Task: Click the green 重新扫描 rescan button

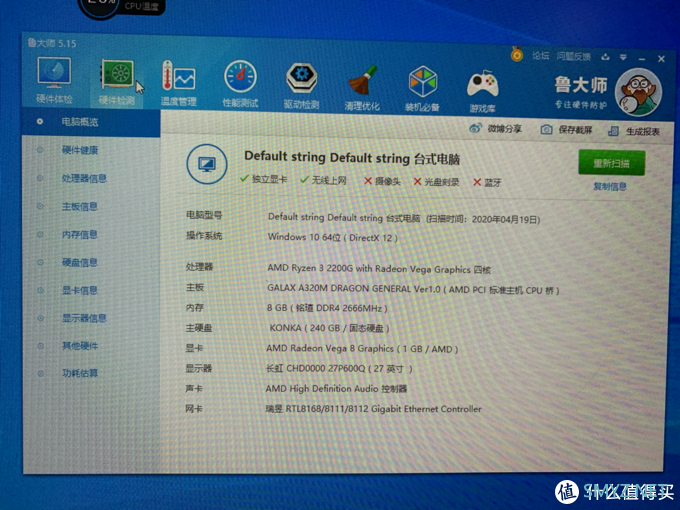Action: [x=611, y=163]
